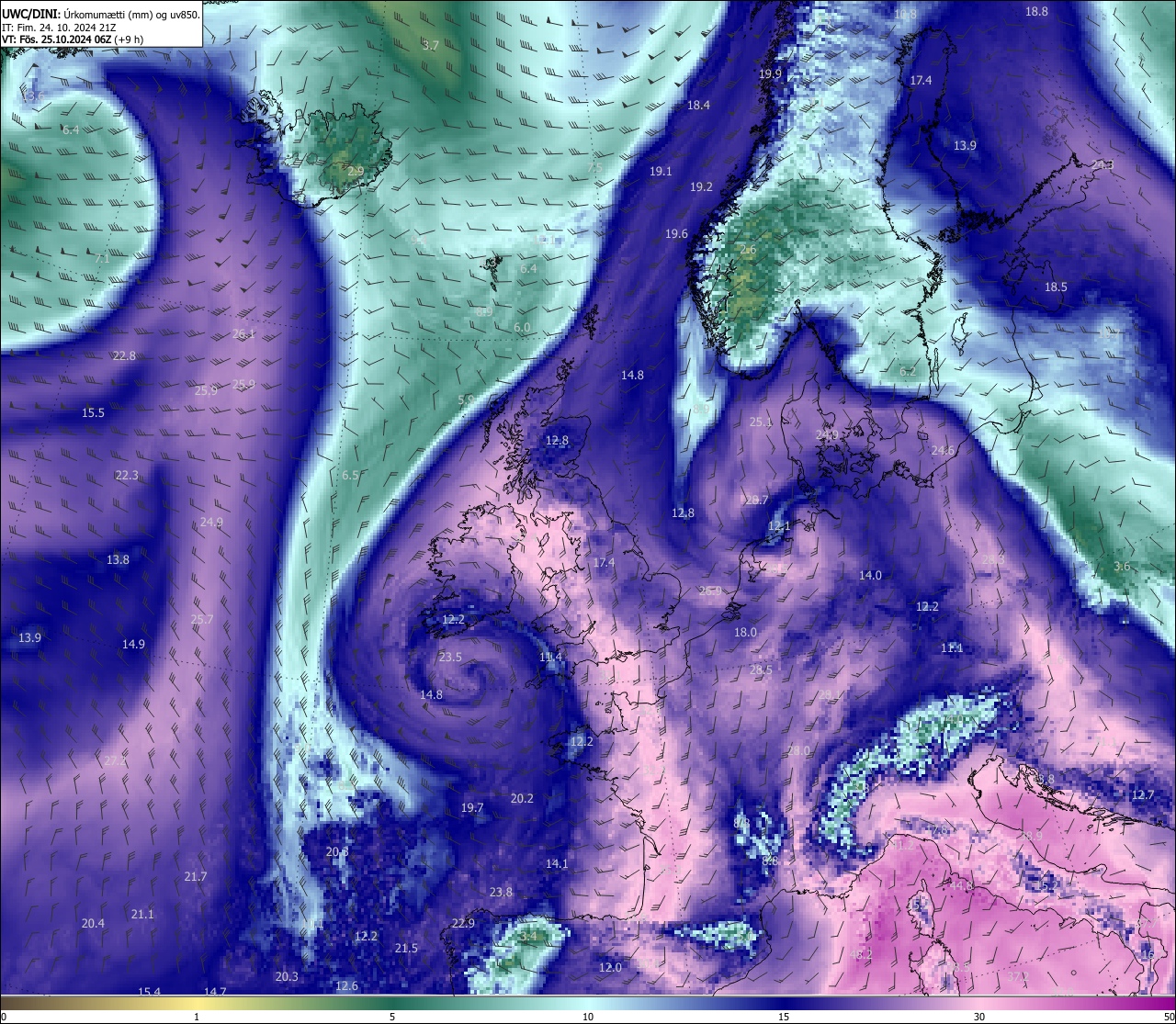1176x1024 pixels.
Task: Click the 2.9 value over Iceland
Action: click(x=356, y=171)
